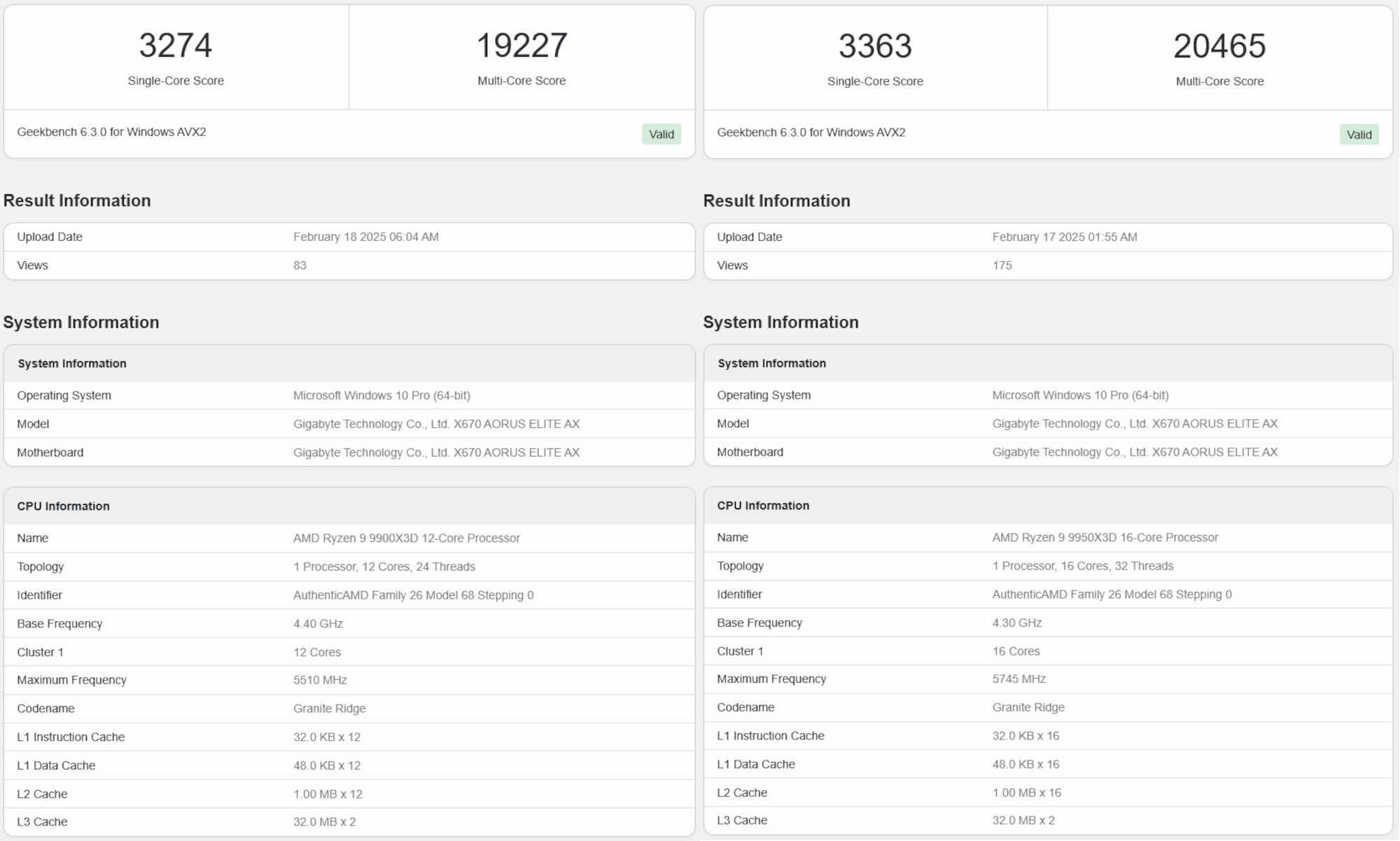The image size is (1400, 841).
Task: Select the right System Information heading
Action: pos(781,322)
